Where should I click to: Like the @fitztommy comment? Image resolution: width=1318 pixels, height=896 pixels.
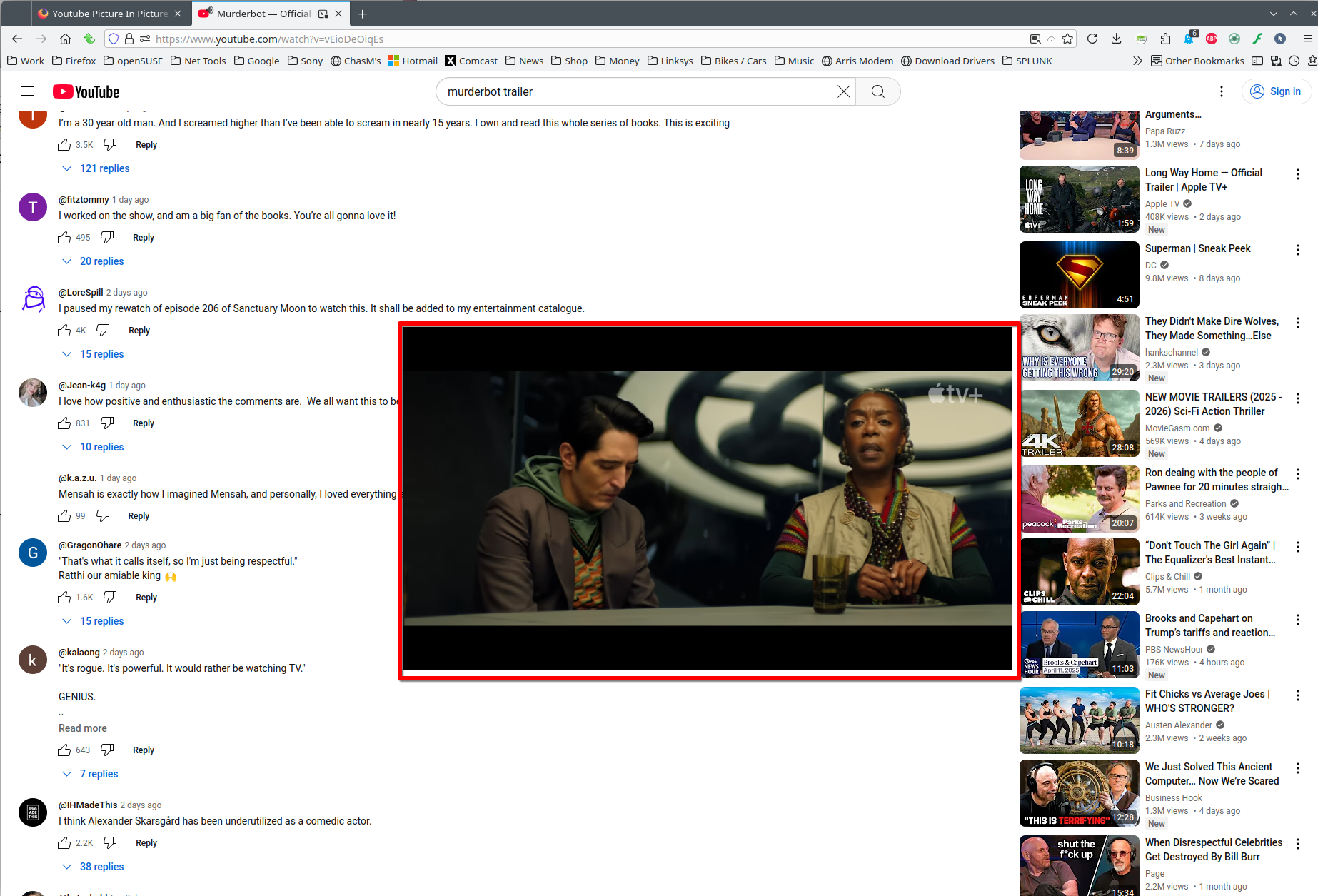pos(64,237)
